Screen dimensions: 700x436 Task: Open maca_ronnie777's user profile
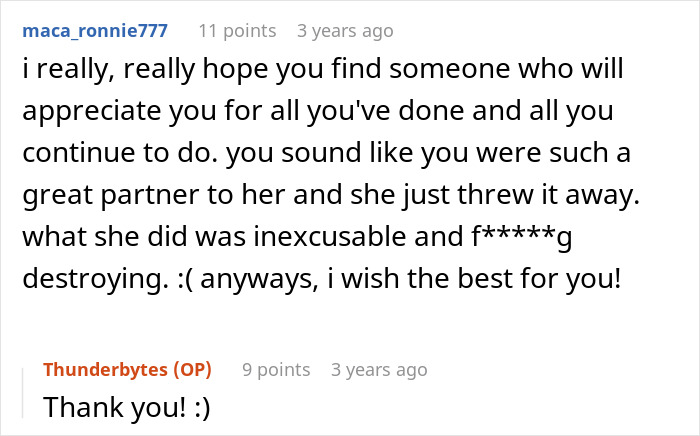coord(97,31)
